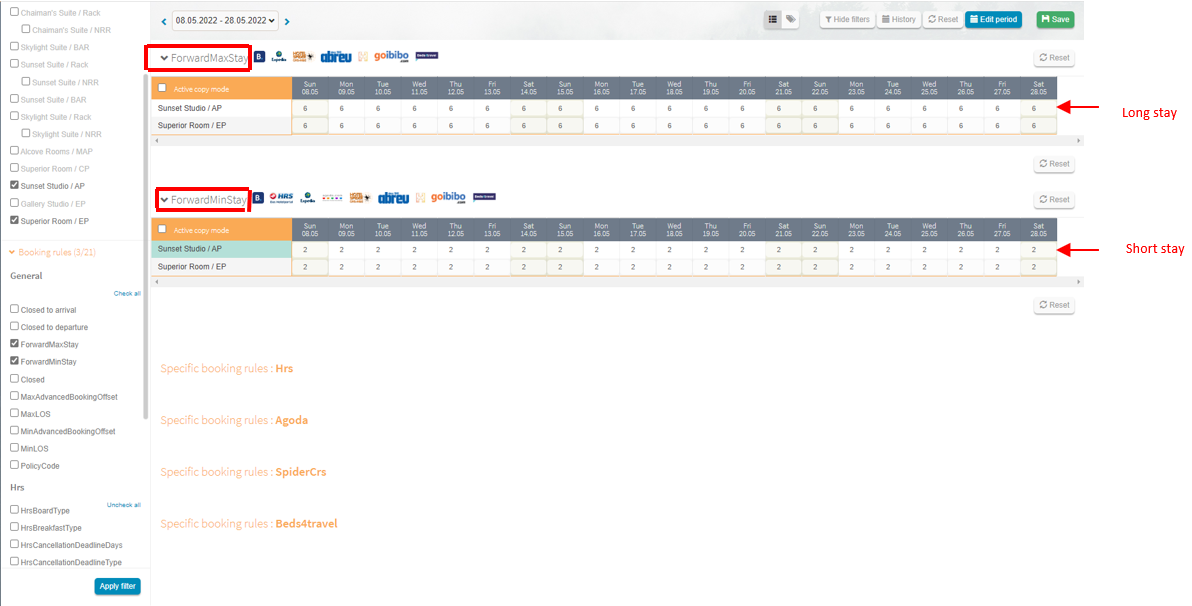The width and height of the screenshot is (1192, 606).
Task: Open the date range dropdown
Action: point(224,20)
